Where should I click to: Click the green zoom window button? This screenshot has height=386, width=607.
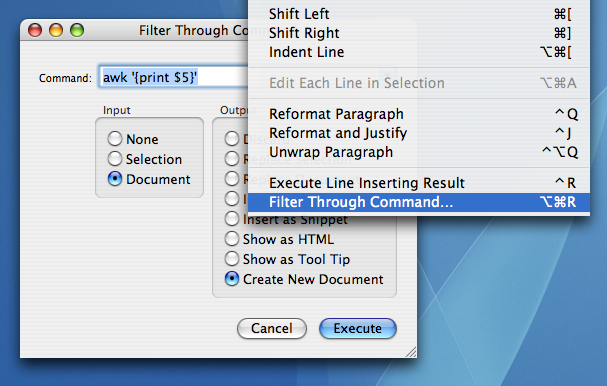pos(77,30)
